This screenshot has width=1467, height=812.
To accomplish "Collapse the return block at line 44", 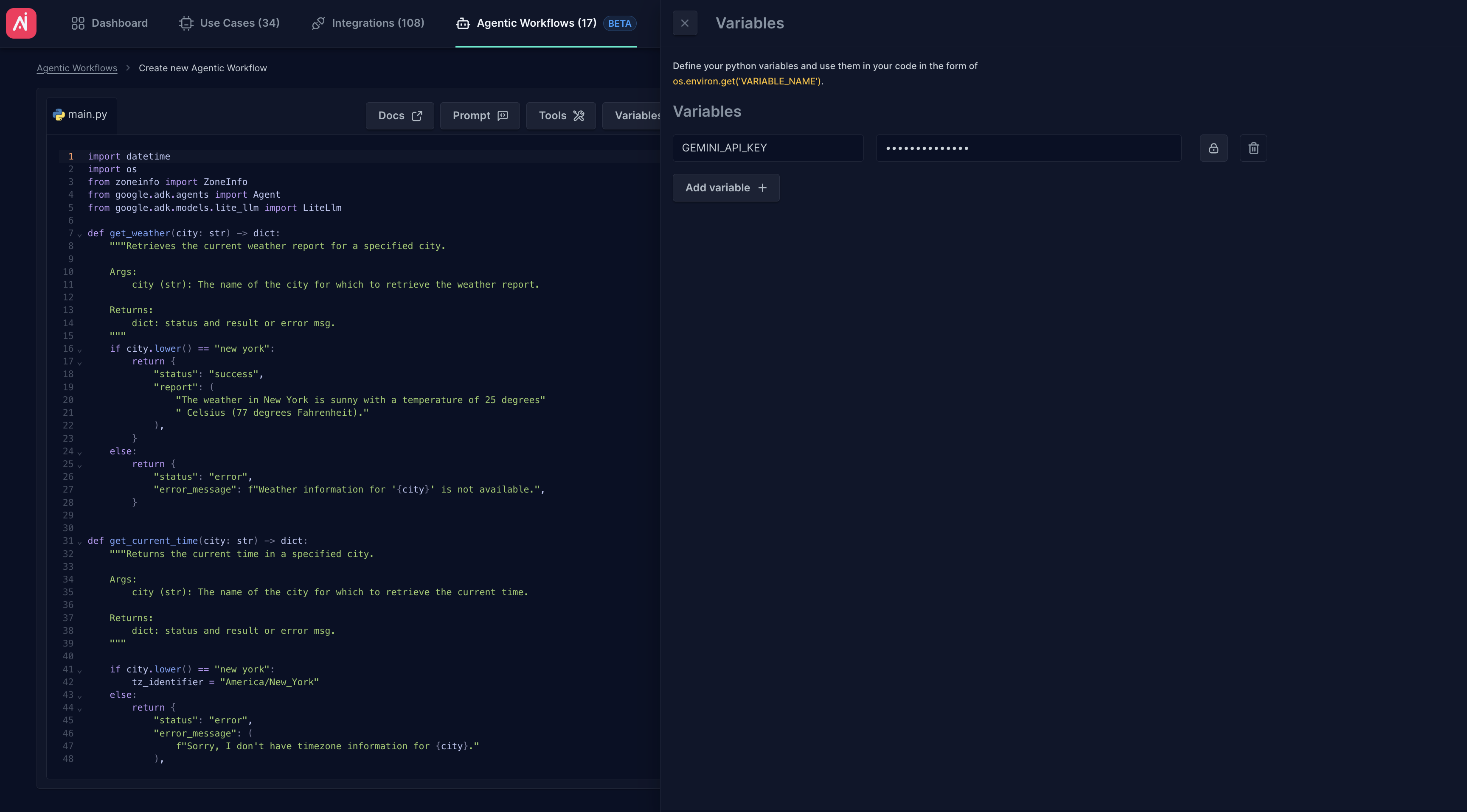I will [x=80, y=709].
